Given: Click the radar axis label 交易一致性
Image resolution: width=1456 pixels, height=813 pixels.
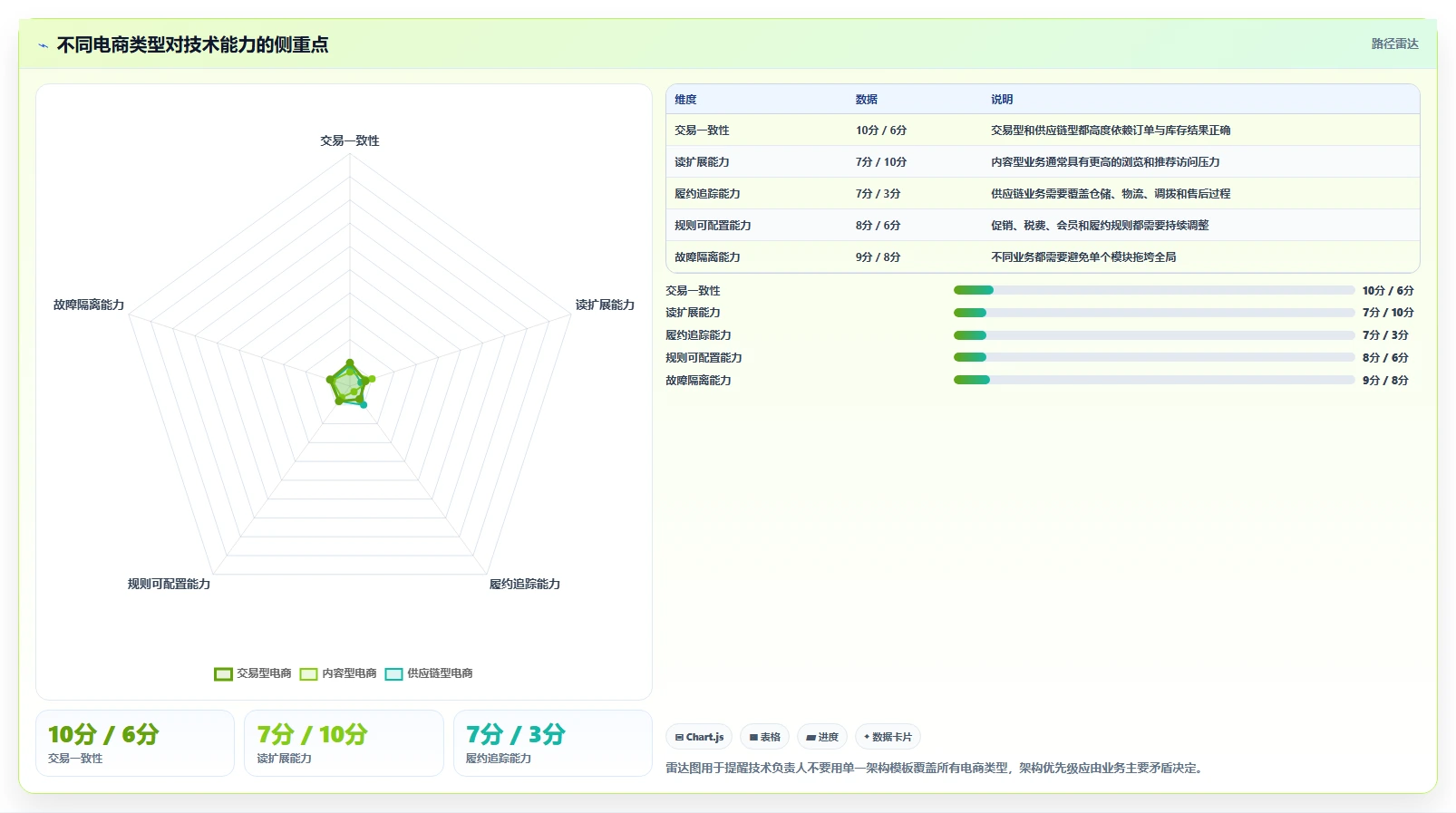Looking at the screenshot, I should pyautogui.click(x=350, y=140).
